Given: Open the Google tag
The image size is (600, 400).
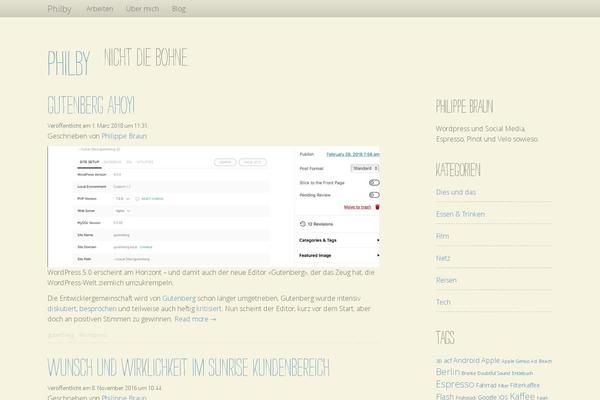Looking at the screenshot, I should [x=487, y=397].
